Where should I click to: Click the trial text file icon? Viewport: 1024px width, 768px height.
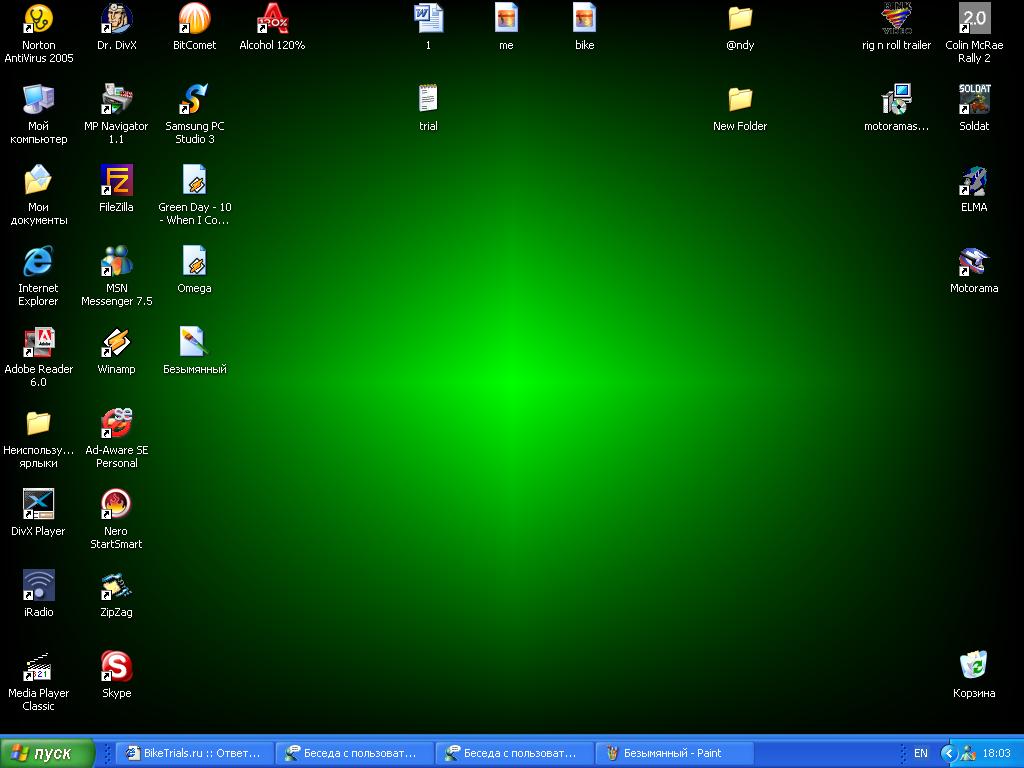(x=428, y=100)
